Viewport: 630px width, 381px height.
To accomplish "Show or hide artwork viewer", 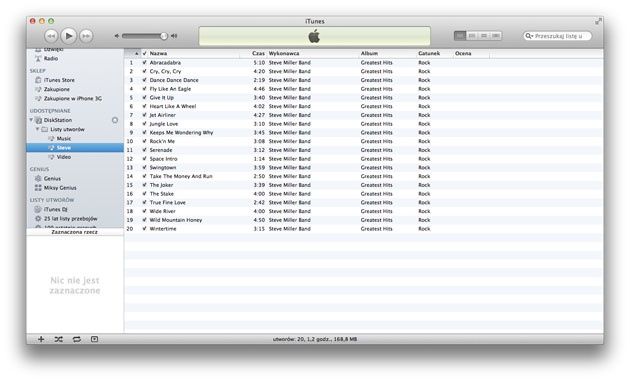I will pyautogui.click(x=94, y=339).
